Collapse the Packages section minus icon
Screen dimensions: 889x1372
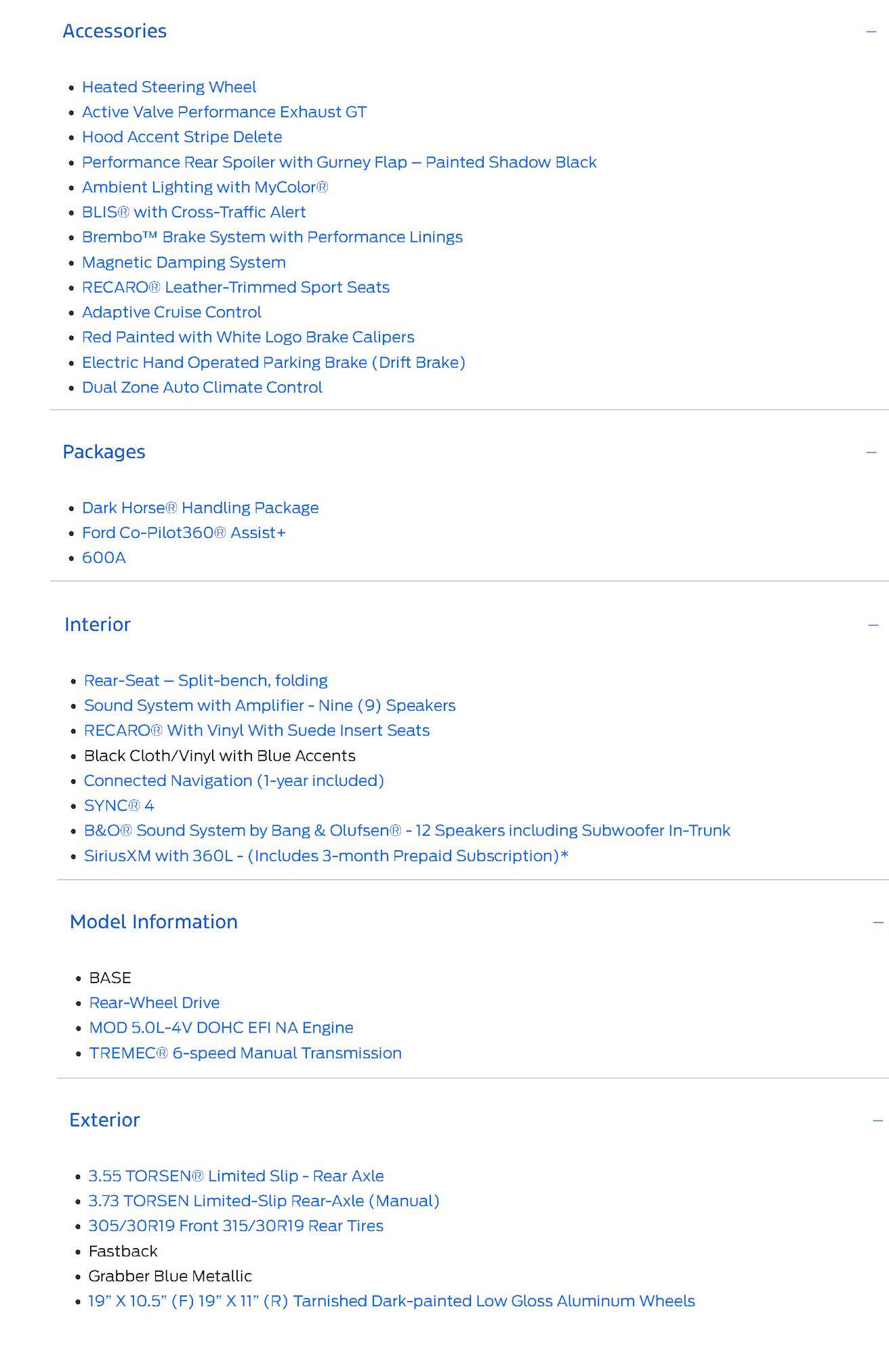click(871, 453)
